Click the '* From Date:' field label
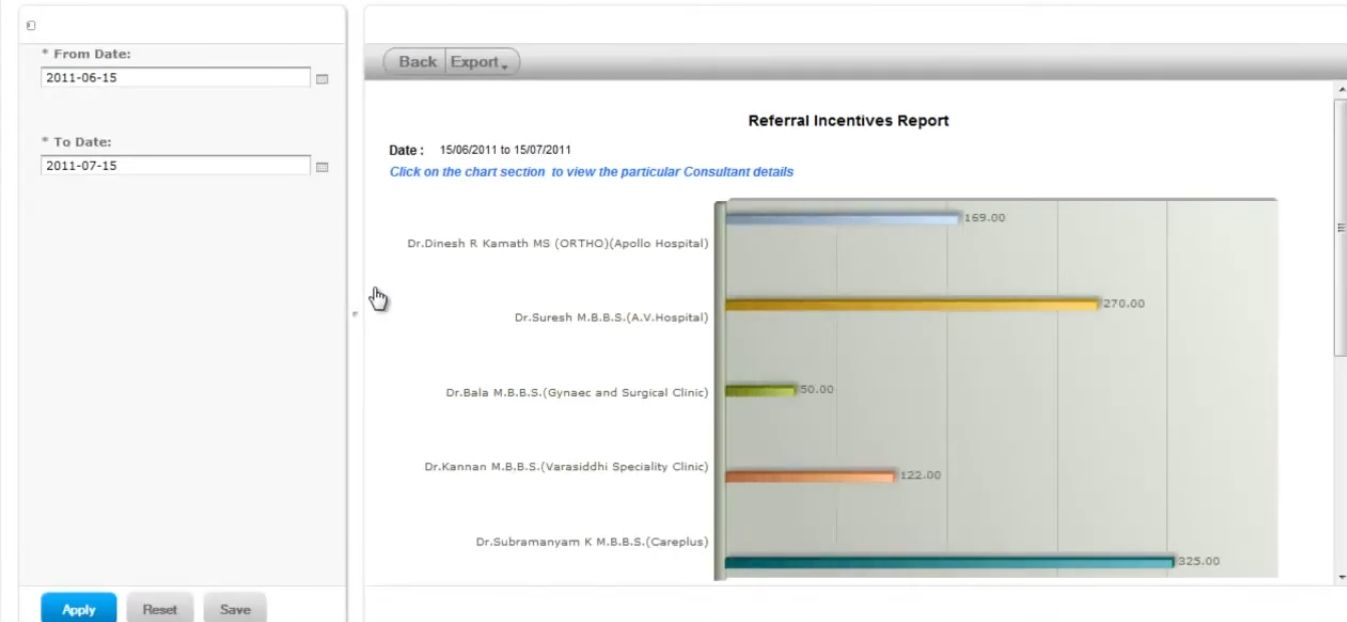This screenshot has width=1347, height=622. (85, 54)
